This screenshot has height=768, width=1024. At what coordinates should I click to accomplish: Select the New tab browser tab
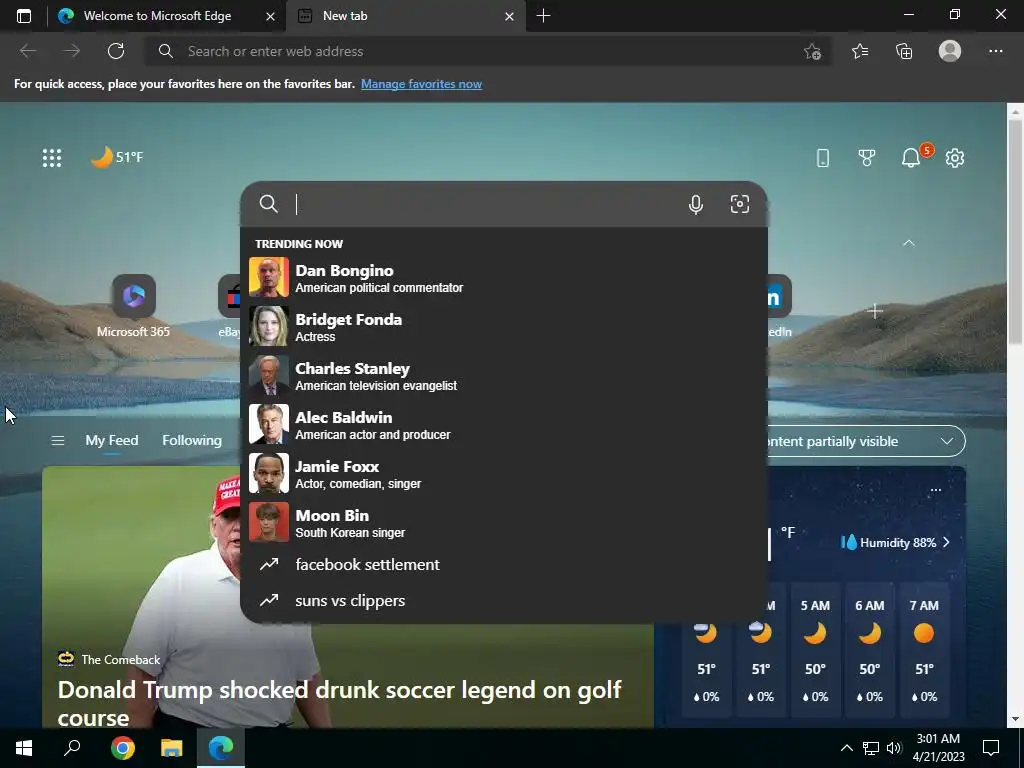click(405, 16)
